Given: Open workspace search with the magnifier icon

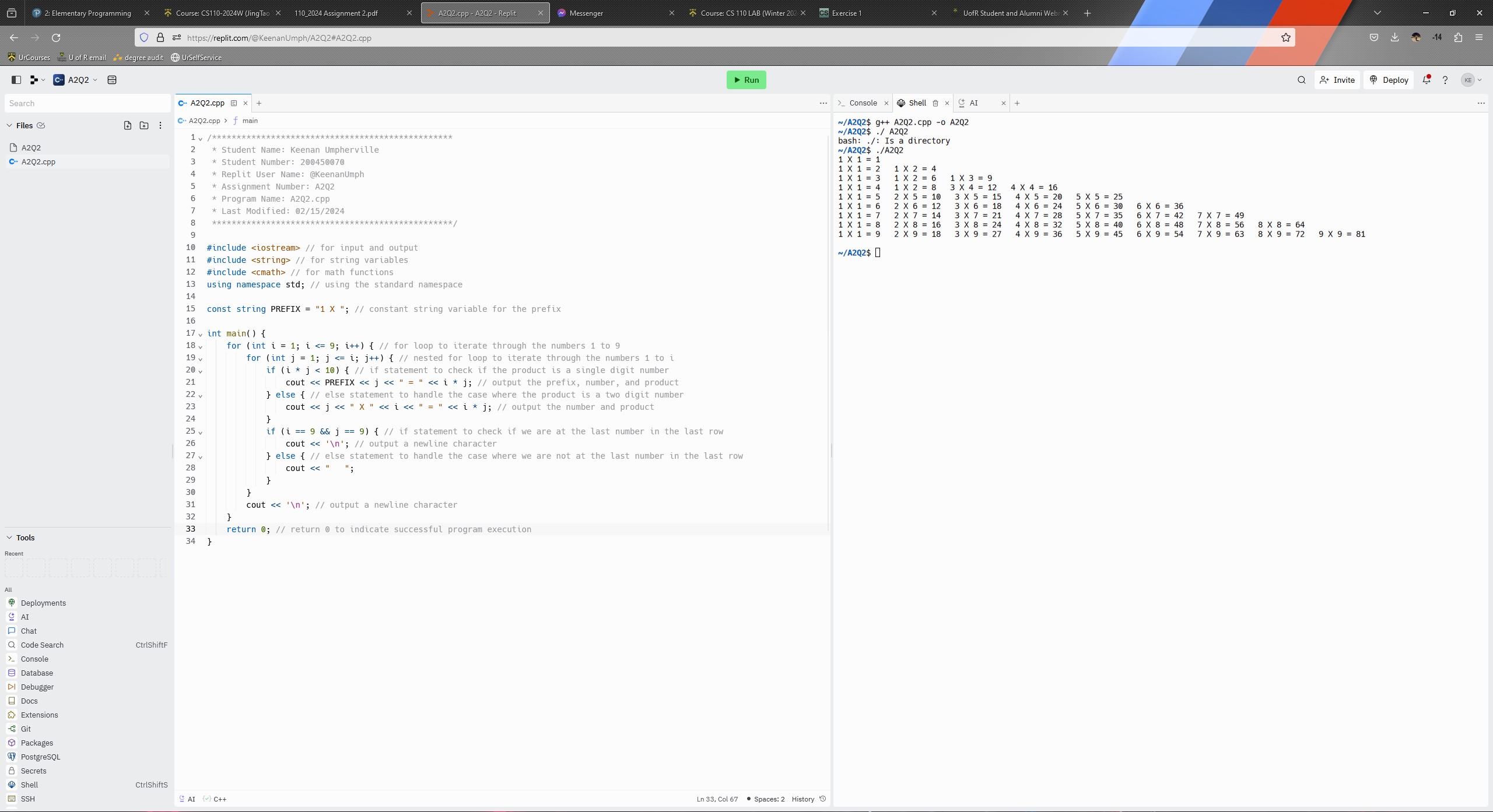Looking at the screenshot, I should point(1301,80).
